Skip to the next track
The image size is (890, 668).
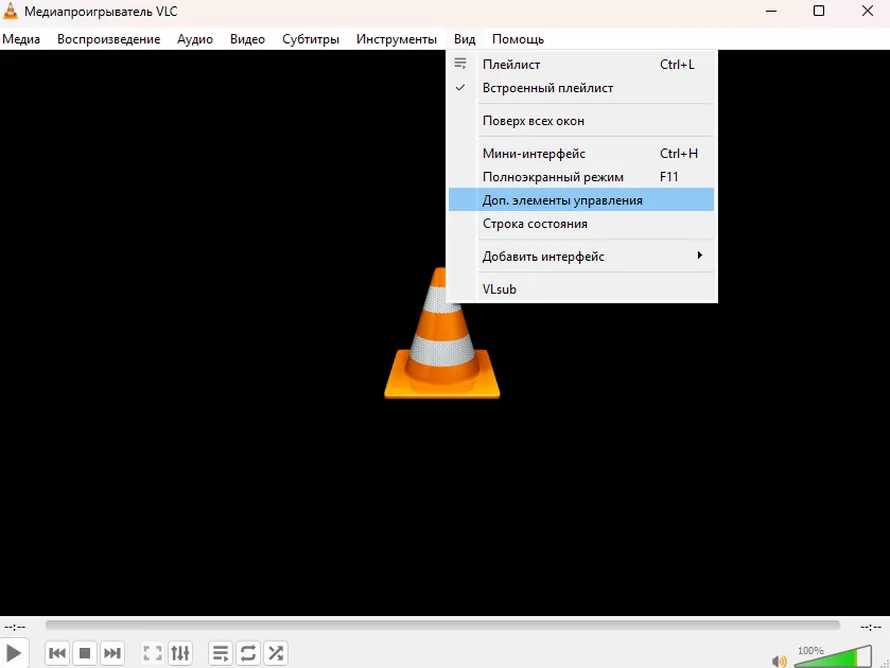pyautogui.click(x=112, y=653)
